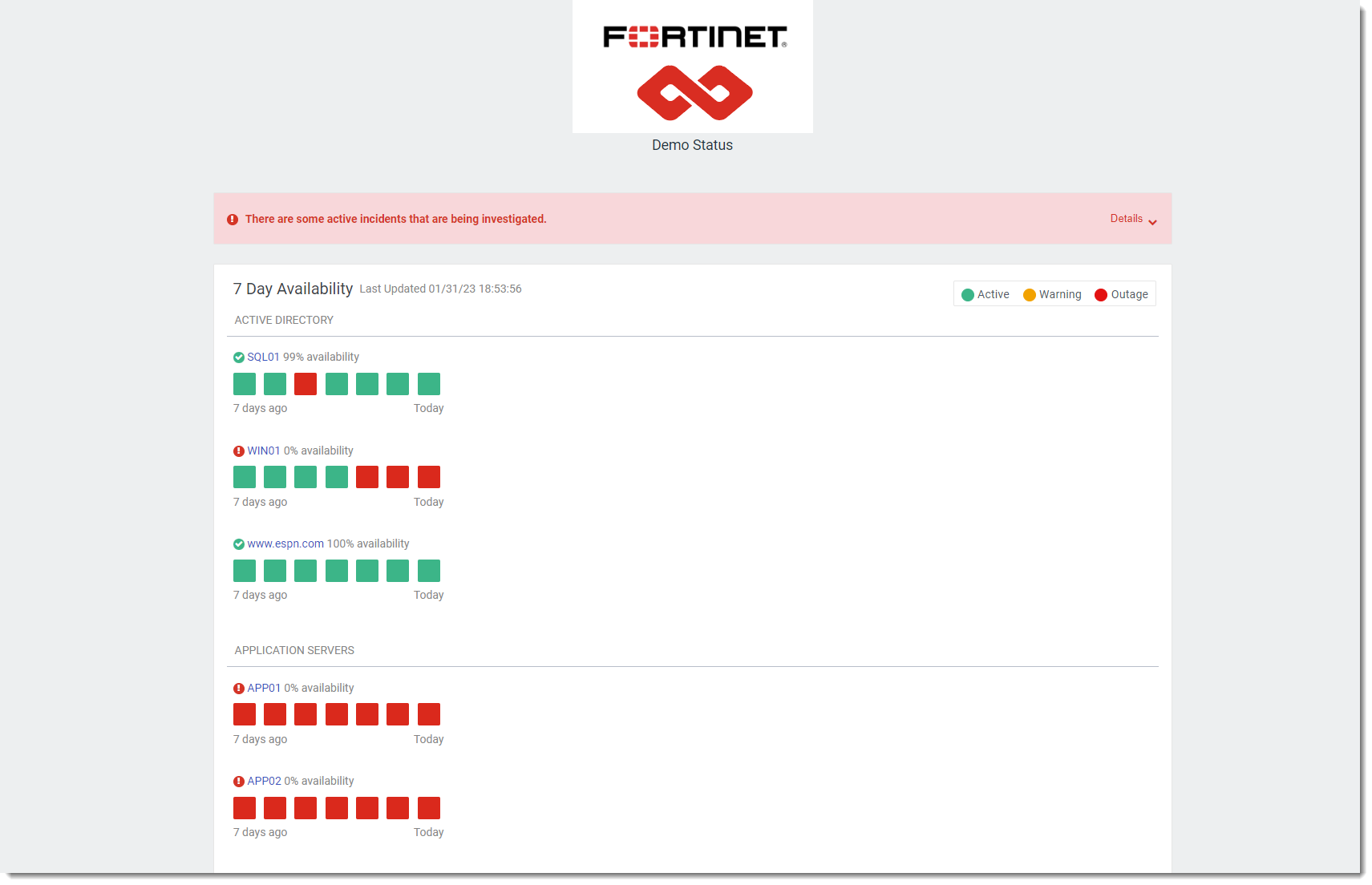1372x885 pixels.
Task: Click the red alert icon beside WIN01
Action: pos(238,451)
